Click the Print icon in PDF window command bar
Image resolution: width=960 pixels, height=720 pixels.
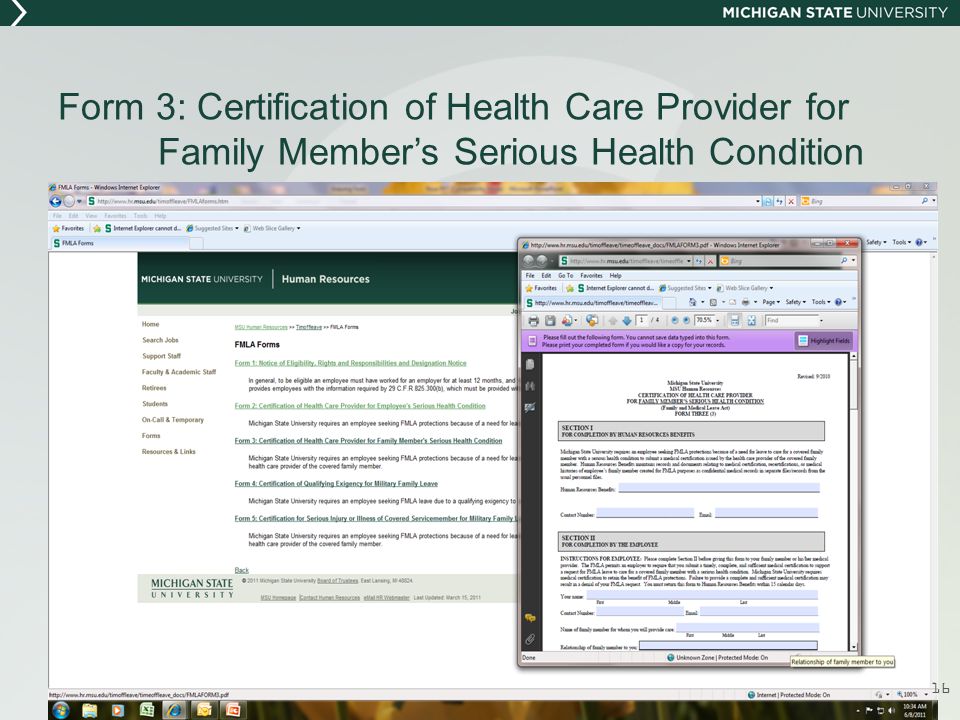tap(745, 302)
